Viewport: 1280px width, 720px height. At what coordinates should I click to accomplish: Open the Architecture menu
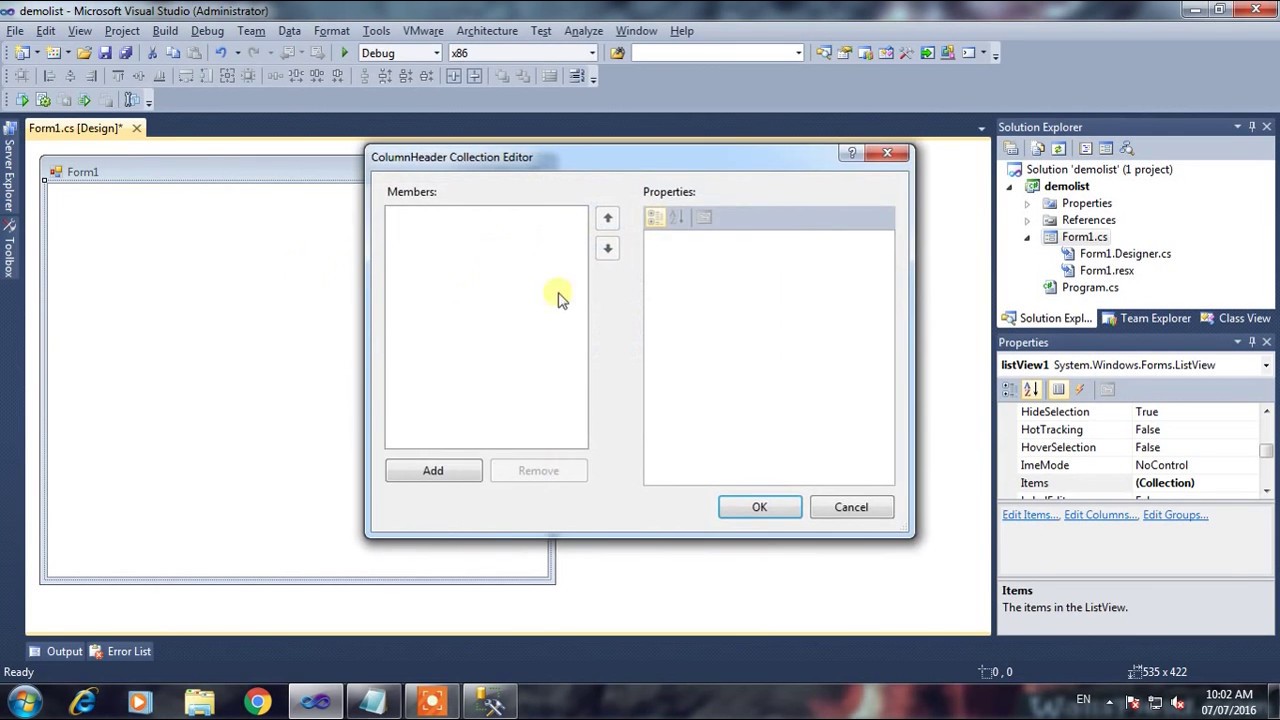(487, 31)
